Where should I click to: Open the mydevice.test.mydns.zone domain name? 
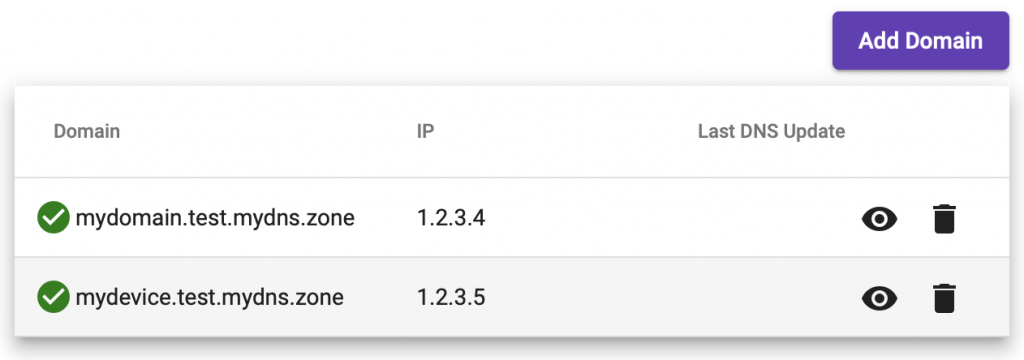pyautogui.click(x=210, y=297)
